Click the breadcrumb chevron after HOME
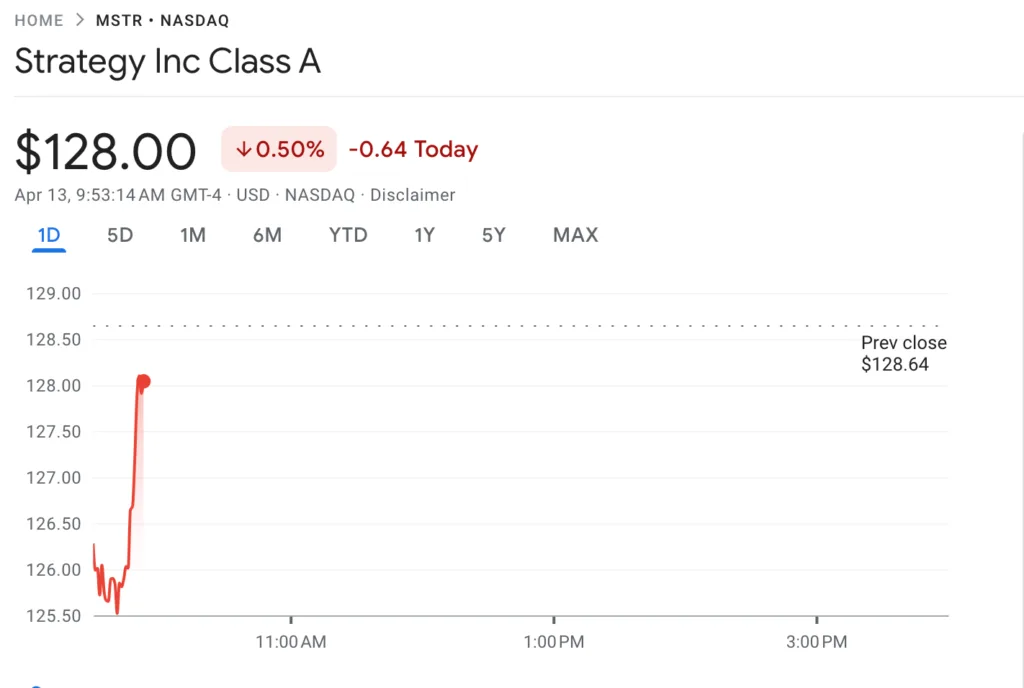 point(77,19)
